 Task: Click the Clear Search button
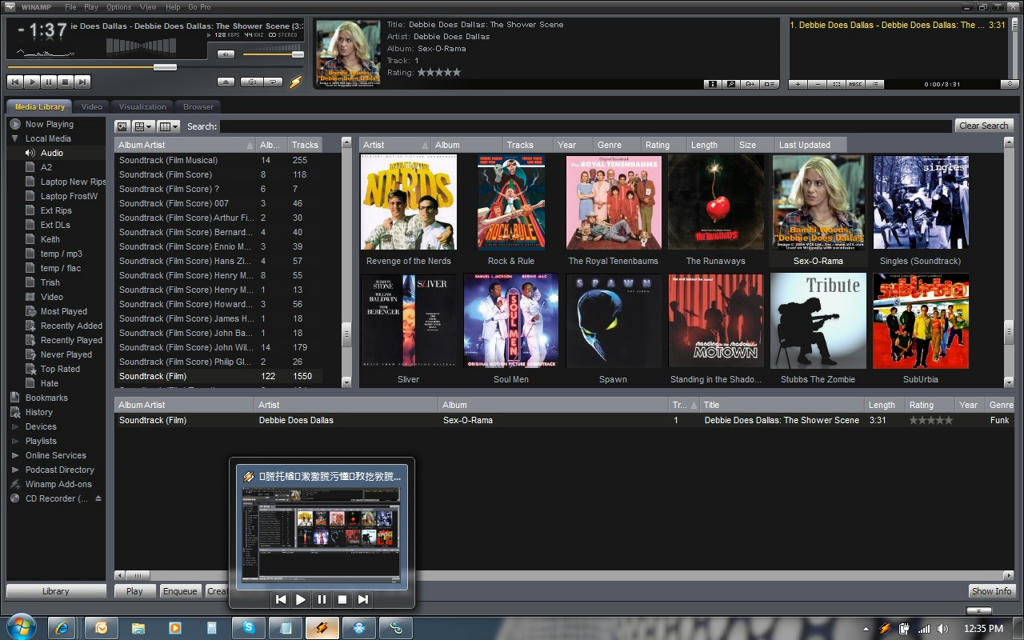(984, 125)
